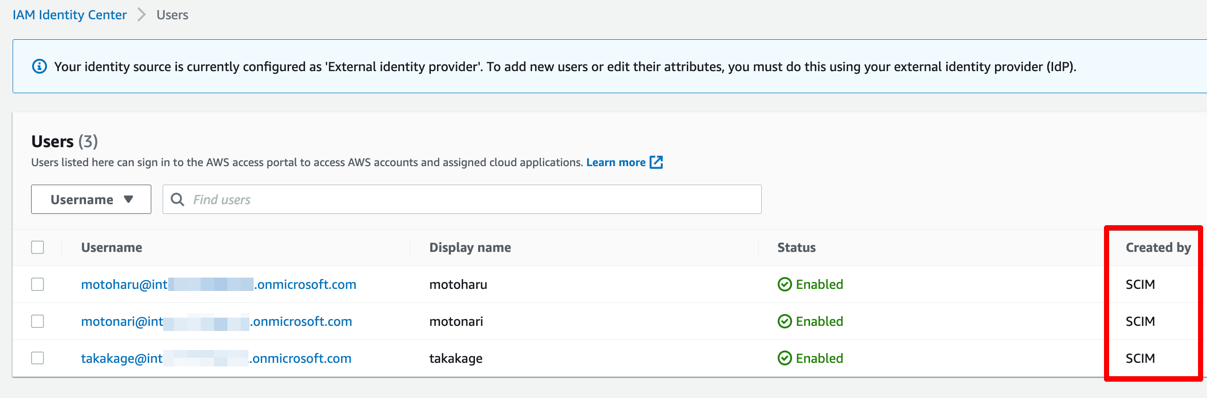Viewport: 1207px width, 398px height.
Task: Click the Users (3) table heading
Action: [65, 141]
